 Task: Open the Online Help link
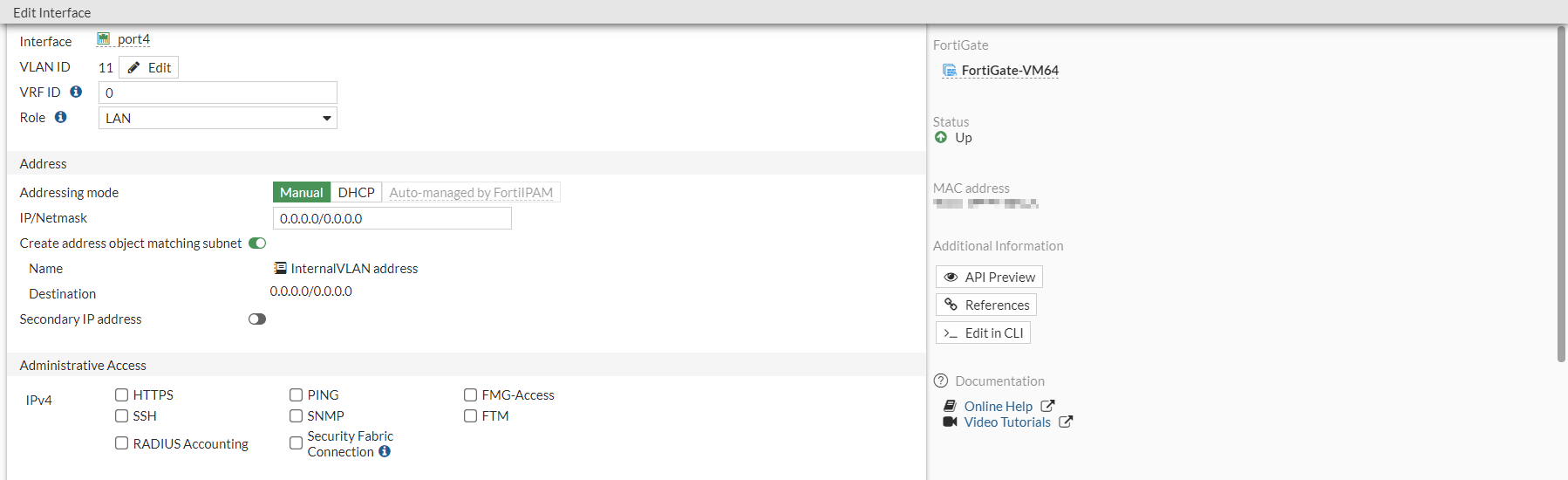998,407
